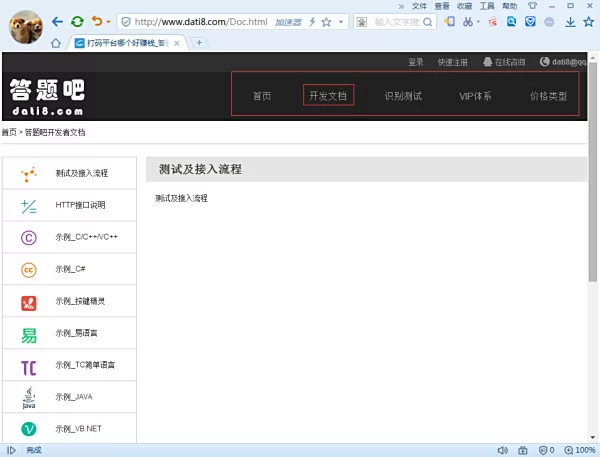600x457 pixels.
Task: Select 示例_C# in the docs sidebar
Action: [69, 269]
